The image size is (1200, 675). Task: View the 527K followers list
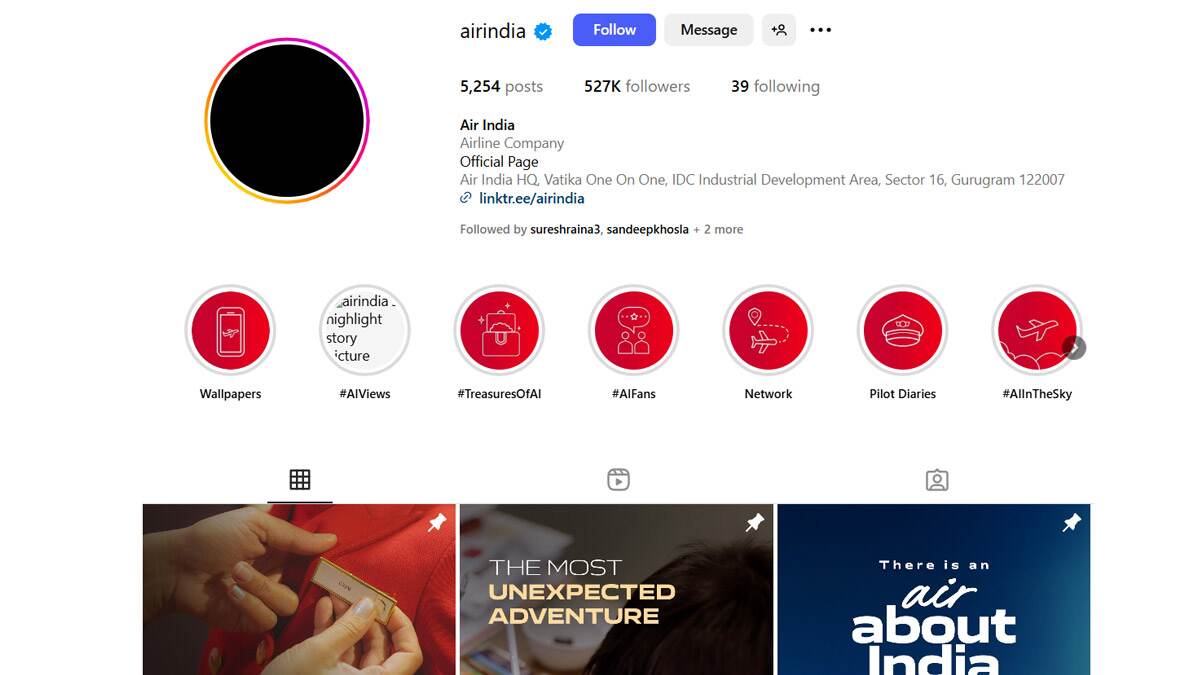point(637,86)
